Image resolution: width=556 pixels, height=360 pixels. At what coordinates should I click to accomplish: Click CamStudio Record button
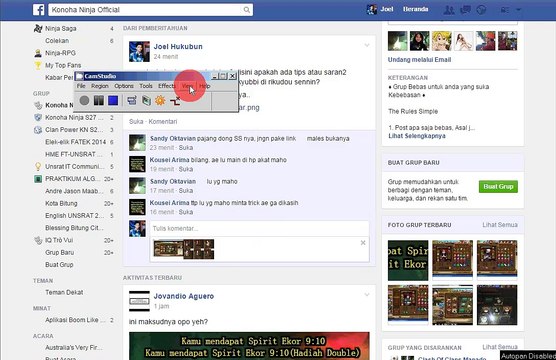coord(84,100)
